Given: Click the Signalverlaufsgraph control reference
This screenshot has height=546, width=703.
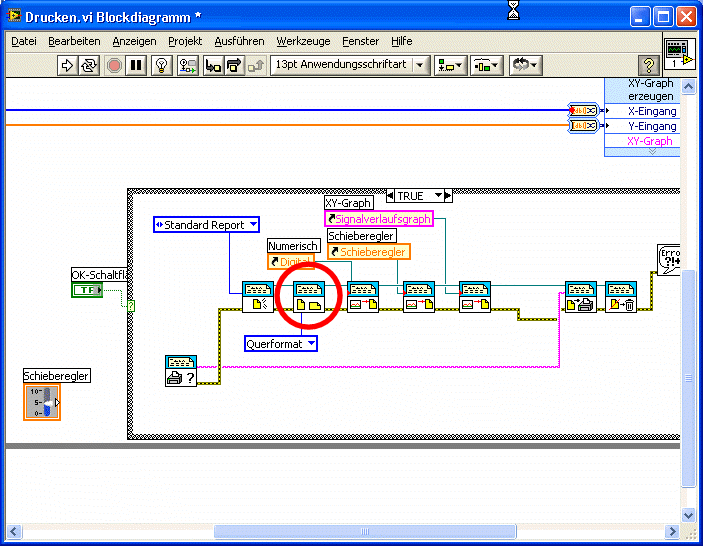Looking at the screenshot, I should click(377, 219).
